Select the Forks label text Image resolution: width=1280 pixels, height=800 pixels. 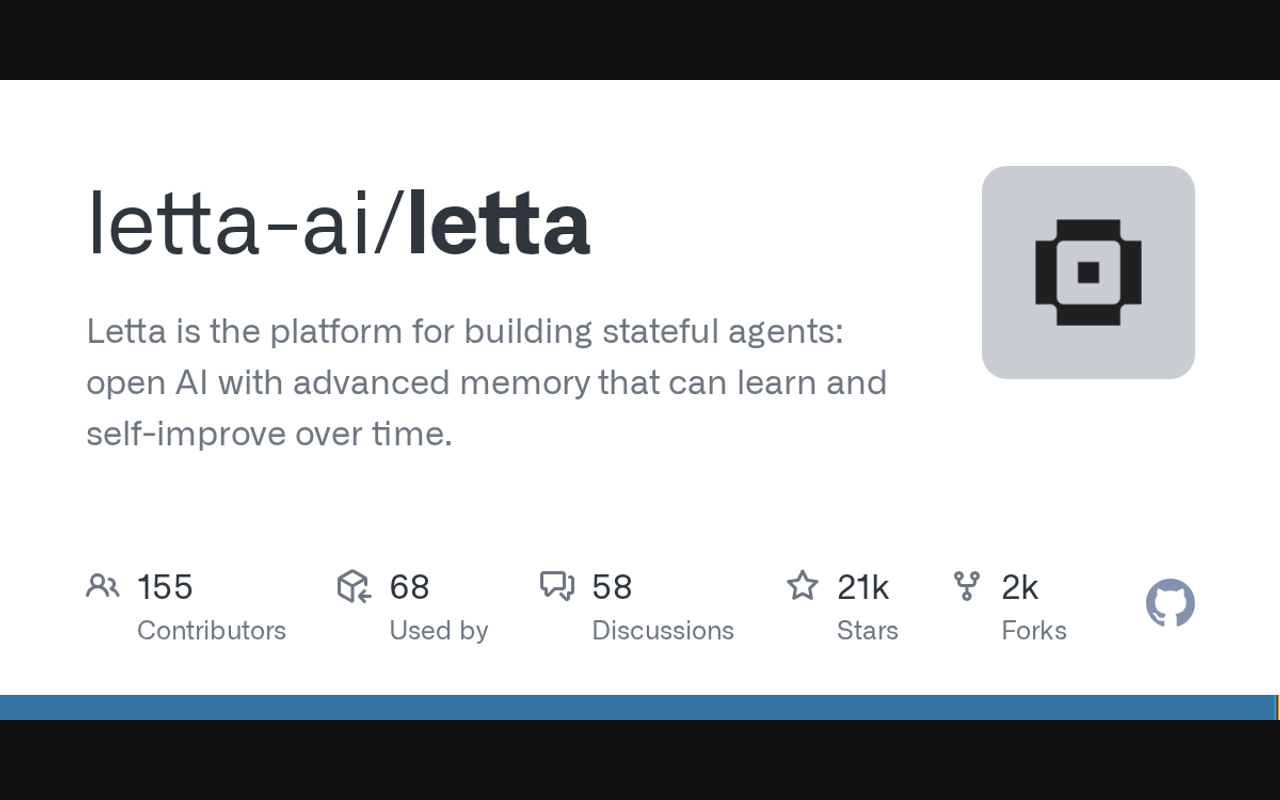click(x=1033, y=630)
